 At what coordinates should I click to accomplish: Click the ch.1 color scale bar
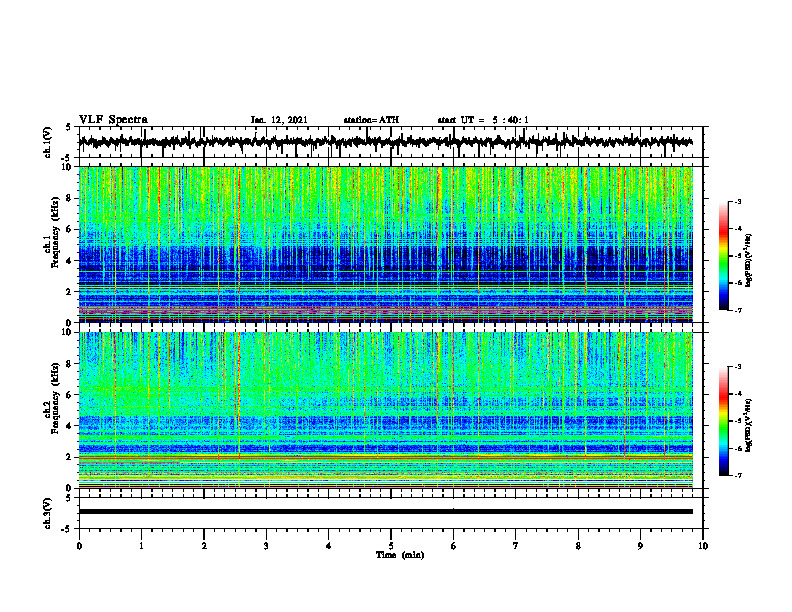click(x=724, y=256)
